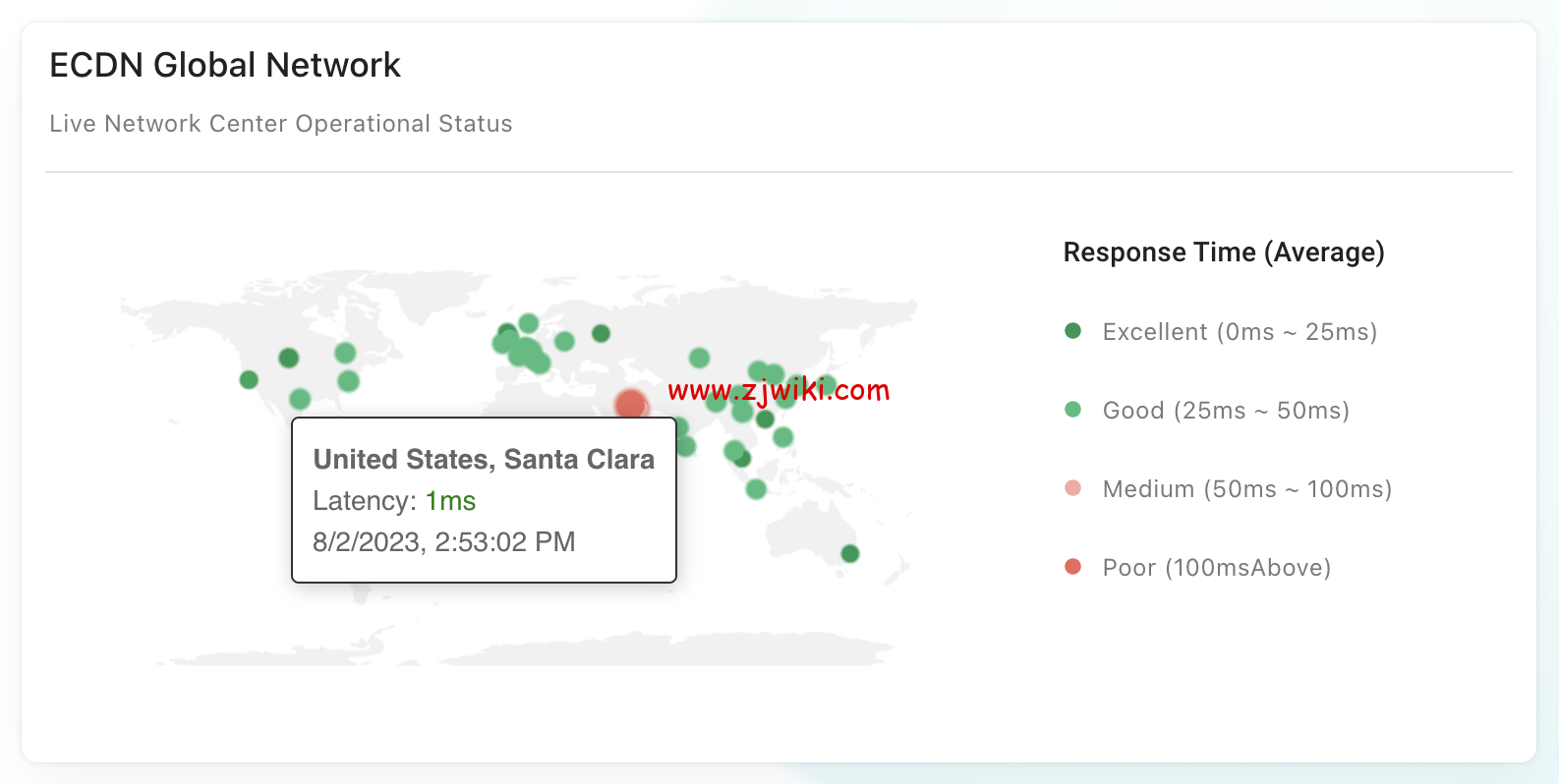
Task: Click the Medium pink legend dot
Action: [x=1072, y=488]
